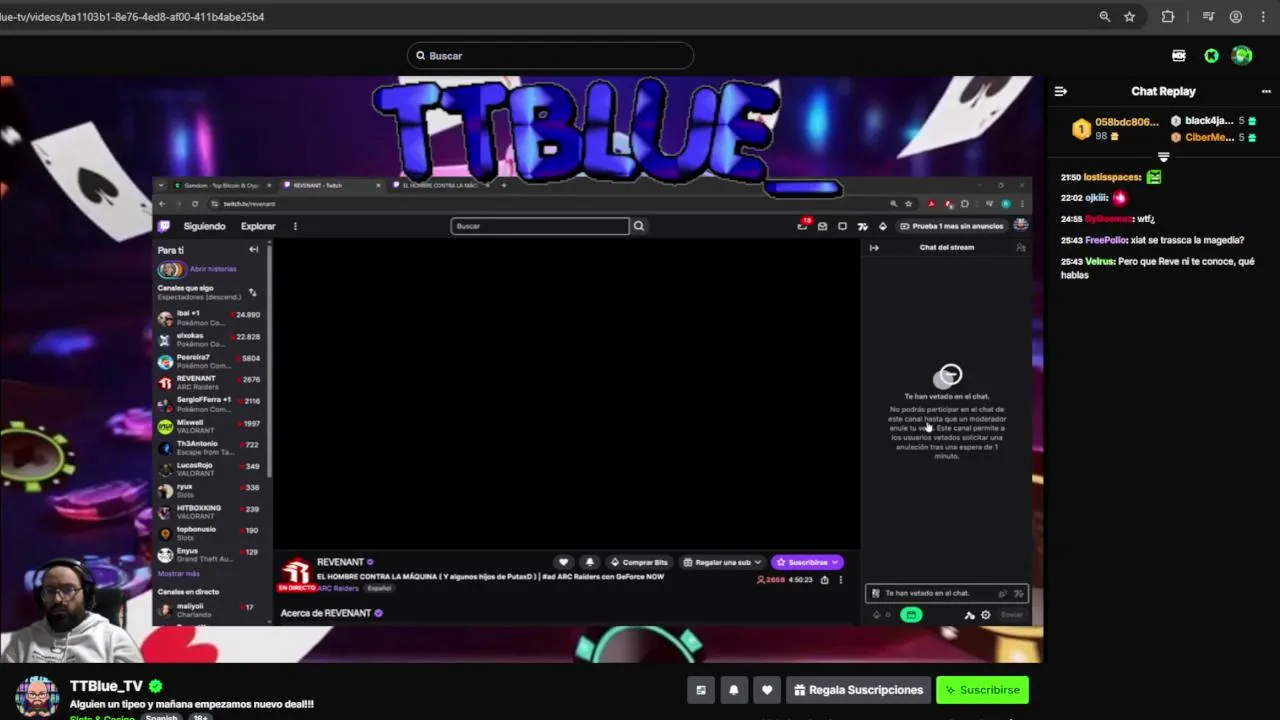Collapse Twitch Para ti sidebar arrow

pyautogui.click(x=254, y=249)
